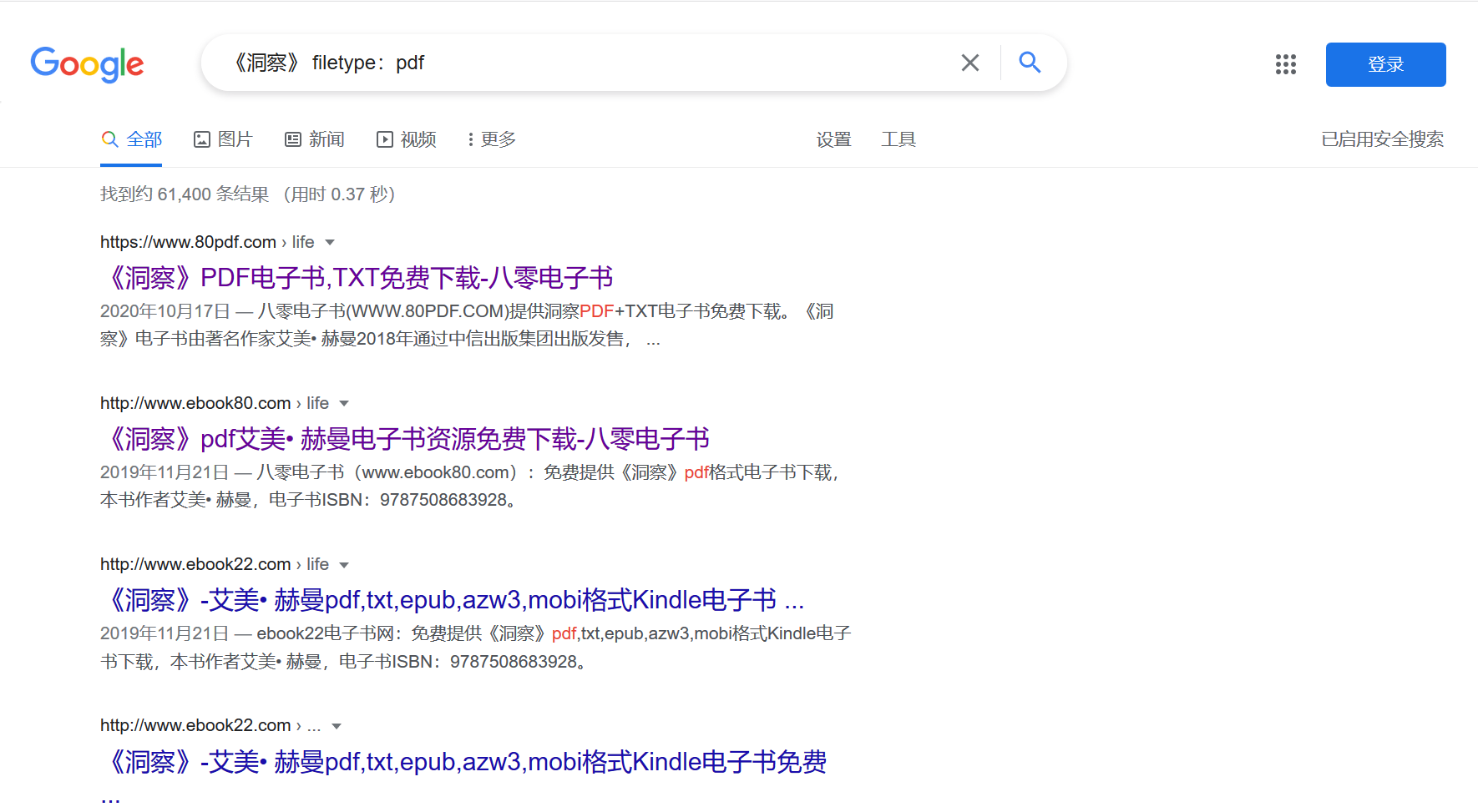Click the 登录 button
Image resolution: width=1478 pixels, height=812 pixels.
(1384, 64)
